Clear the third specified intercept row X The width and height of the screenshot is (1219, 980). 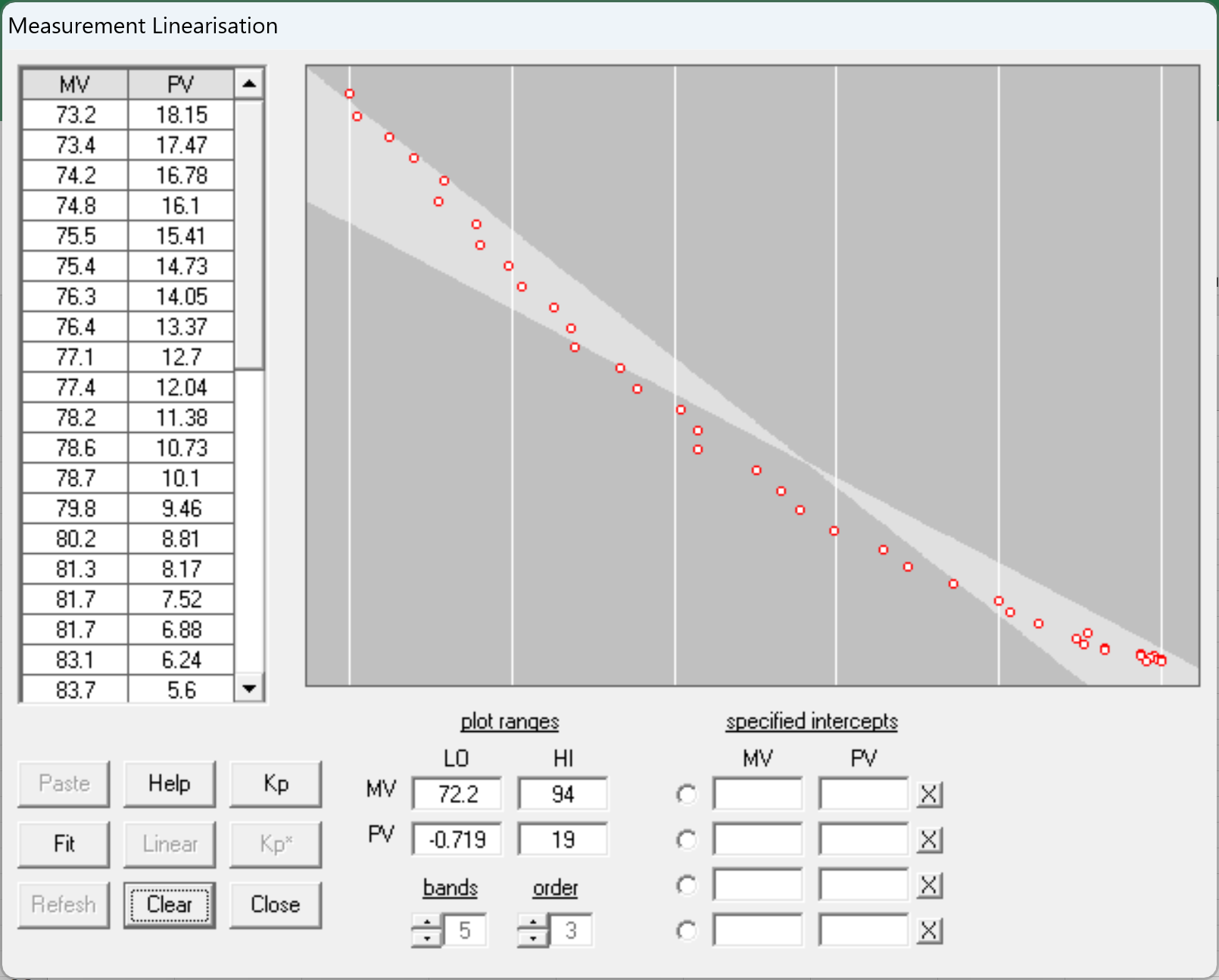[929, 885]
